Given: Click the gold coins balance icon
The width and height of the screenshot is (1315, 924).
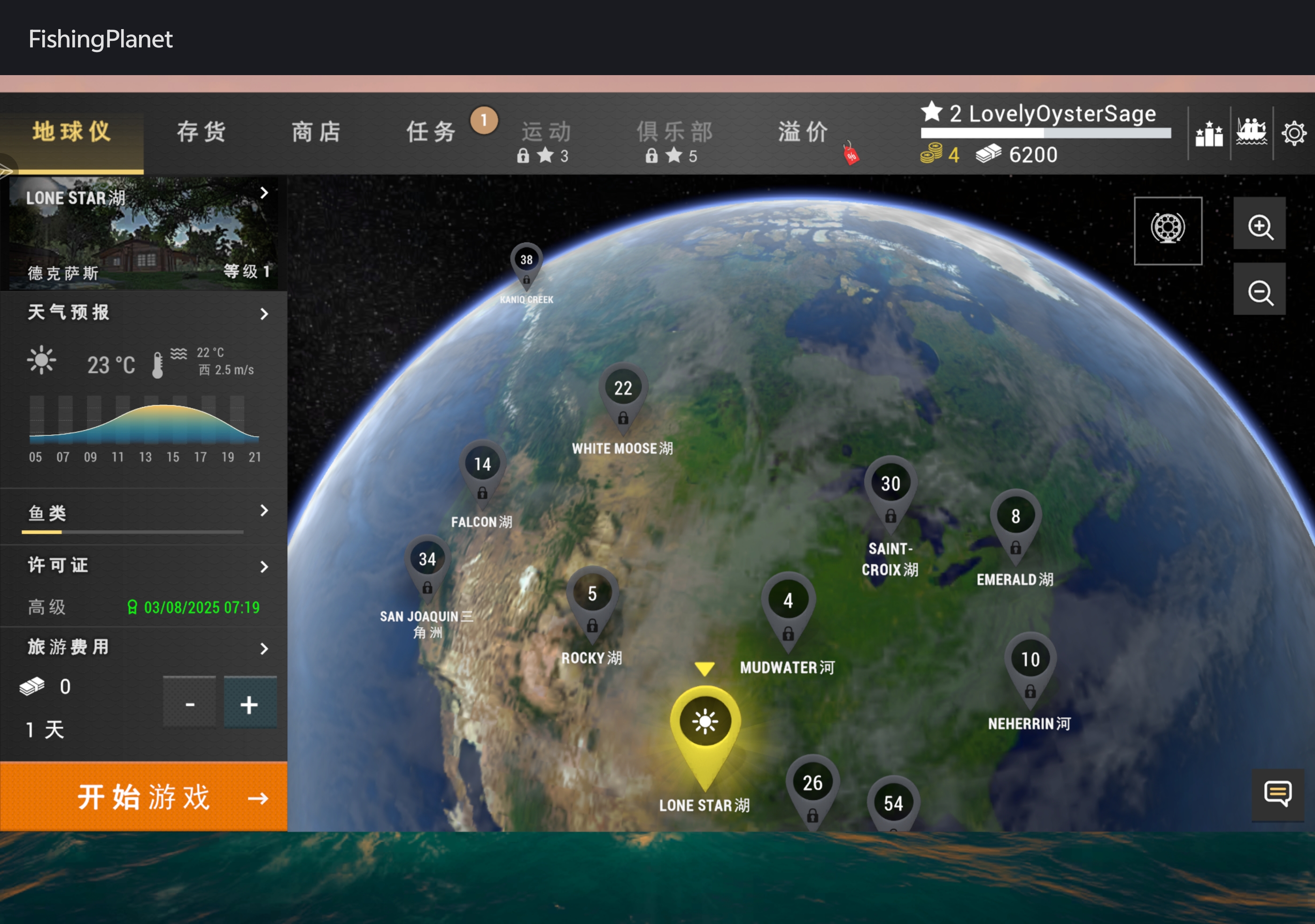Looking at the screenshot, I should (x=931, y=154).
